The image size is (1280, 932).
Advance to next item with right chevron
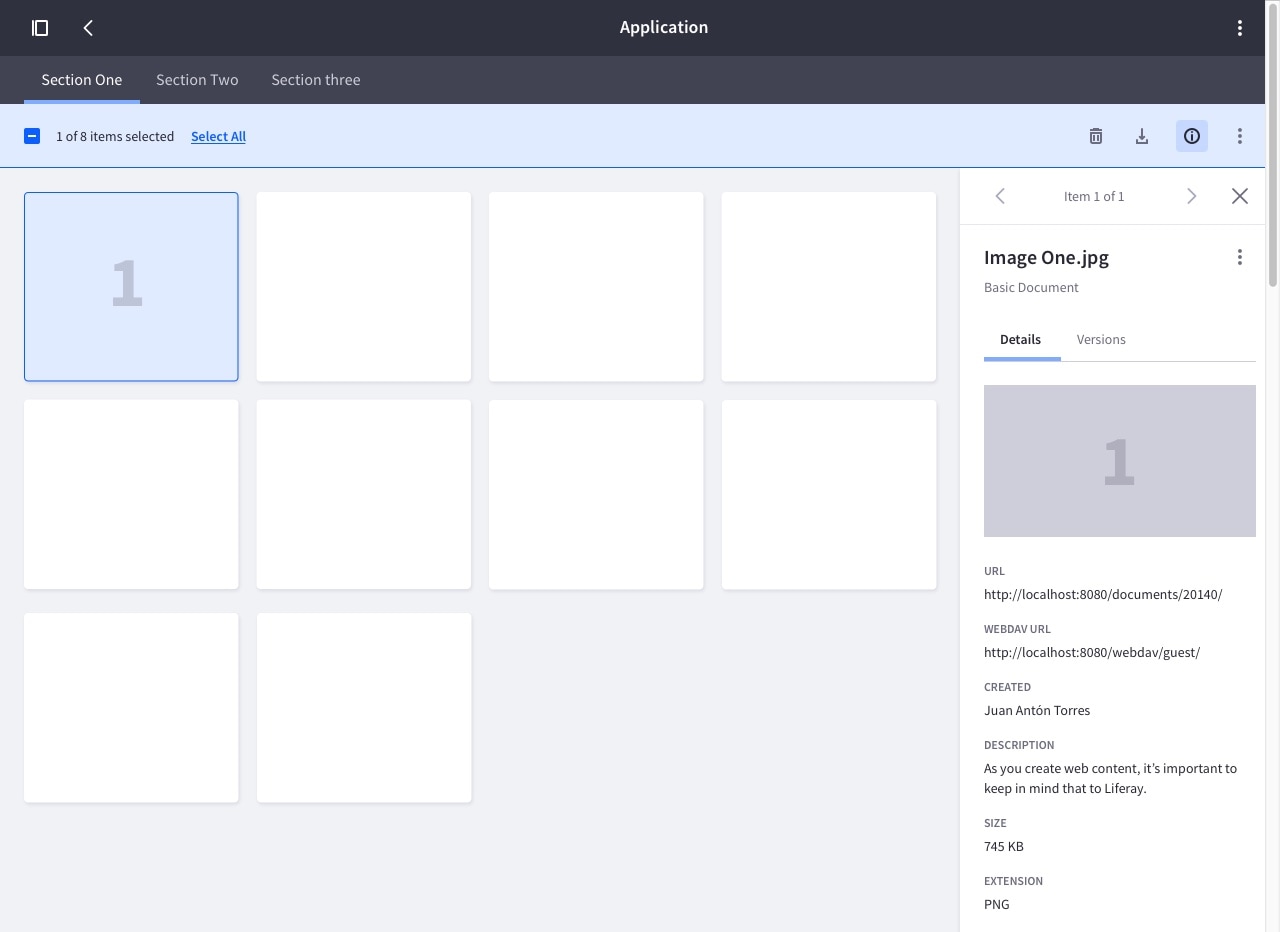[x=1191, y=196]
